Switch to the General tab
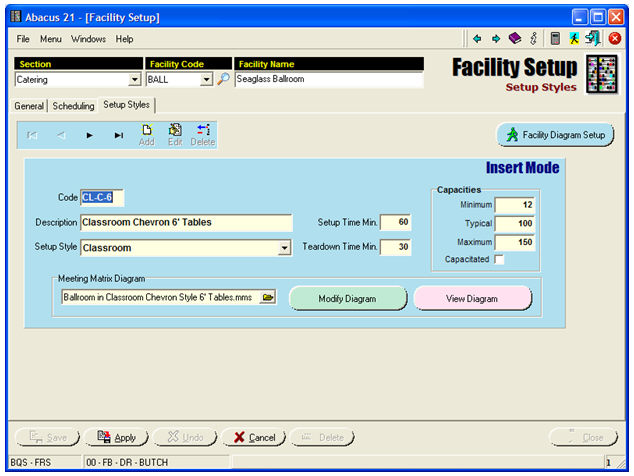 pos(30,106)
